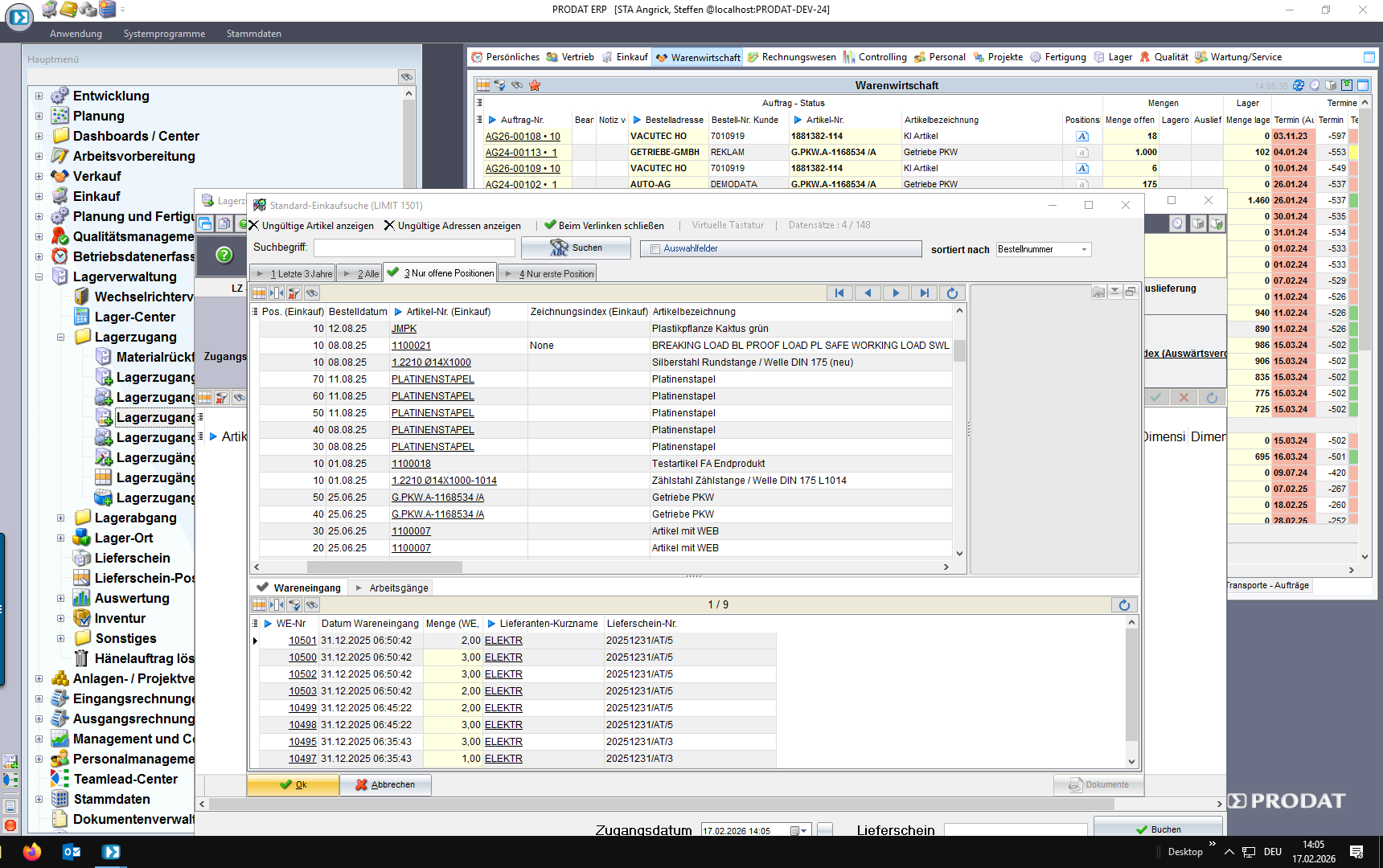Click into the Suchbegriff search field
Screen dimensions: 1383x868
(x=413, y=248)
